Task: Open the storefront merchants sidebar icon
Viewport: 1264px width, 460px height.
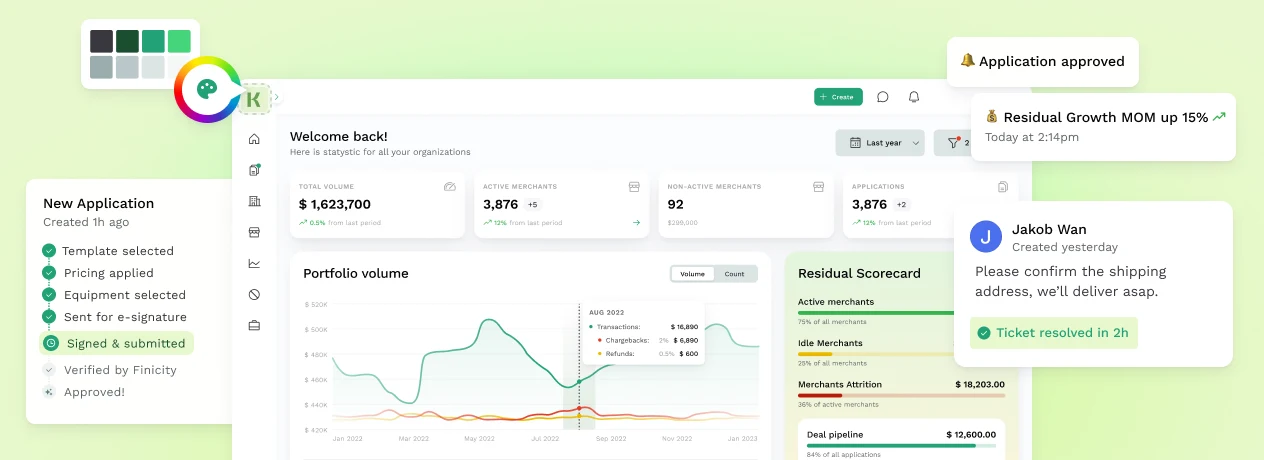Action: 254,232
